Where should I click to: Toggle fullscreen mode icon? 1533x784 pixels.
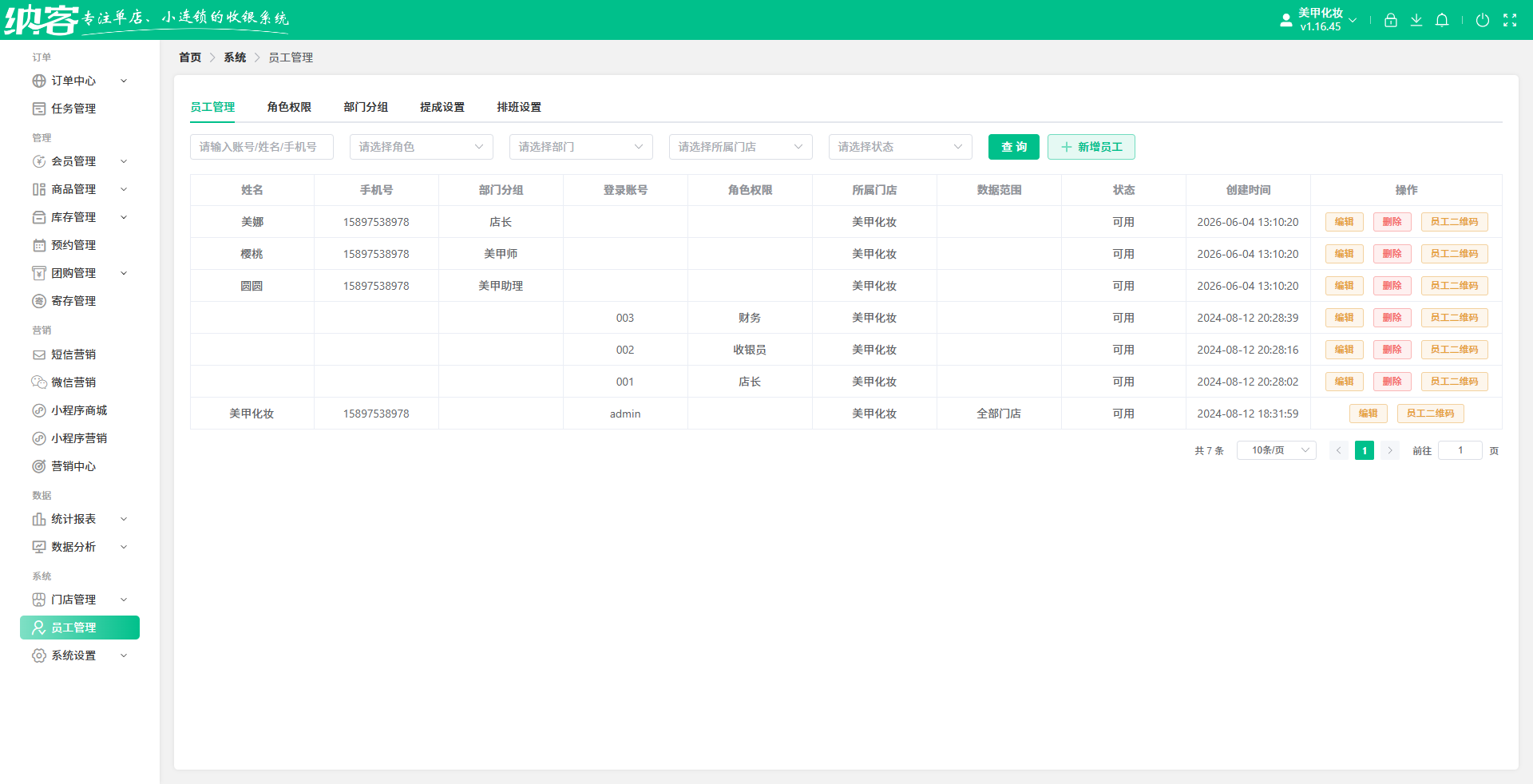[1509, 20]
